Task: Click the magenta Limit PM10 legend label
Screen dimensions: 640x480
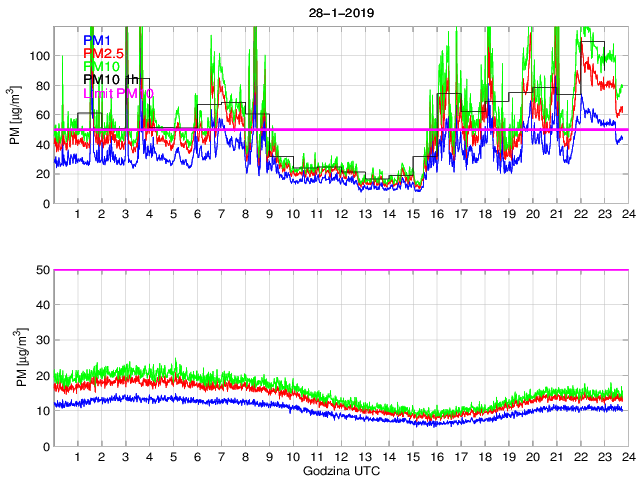Action: [118, 92]
